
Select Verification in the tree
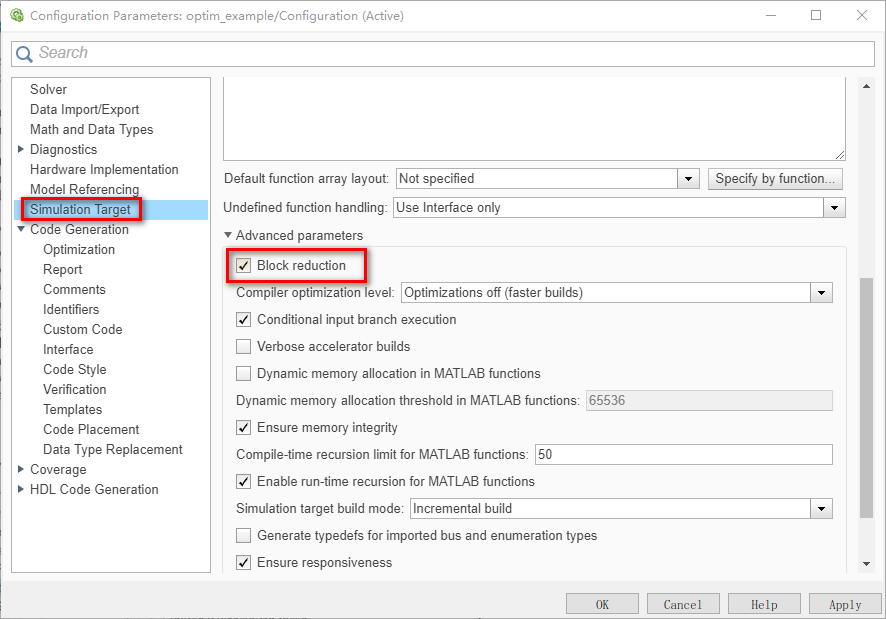coord(75,389)
